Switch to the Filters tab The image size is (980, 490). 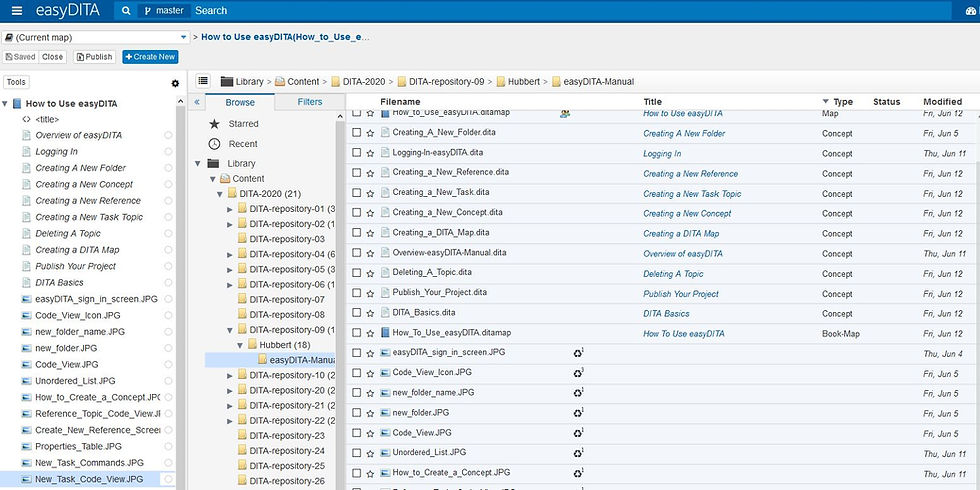[310, 102]
